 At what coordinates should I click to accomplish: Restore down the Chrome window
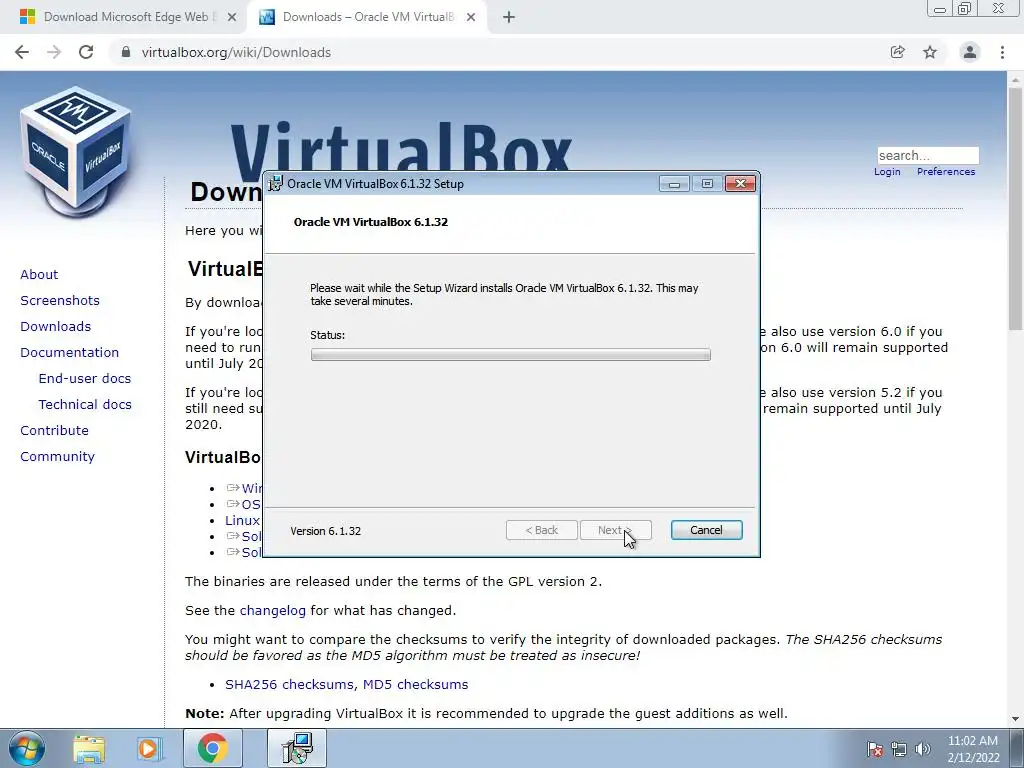click(965, 8)
